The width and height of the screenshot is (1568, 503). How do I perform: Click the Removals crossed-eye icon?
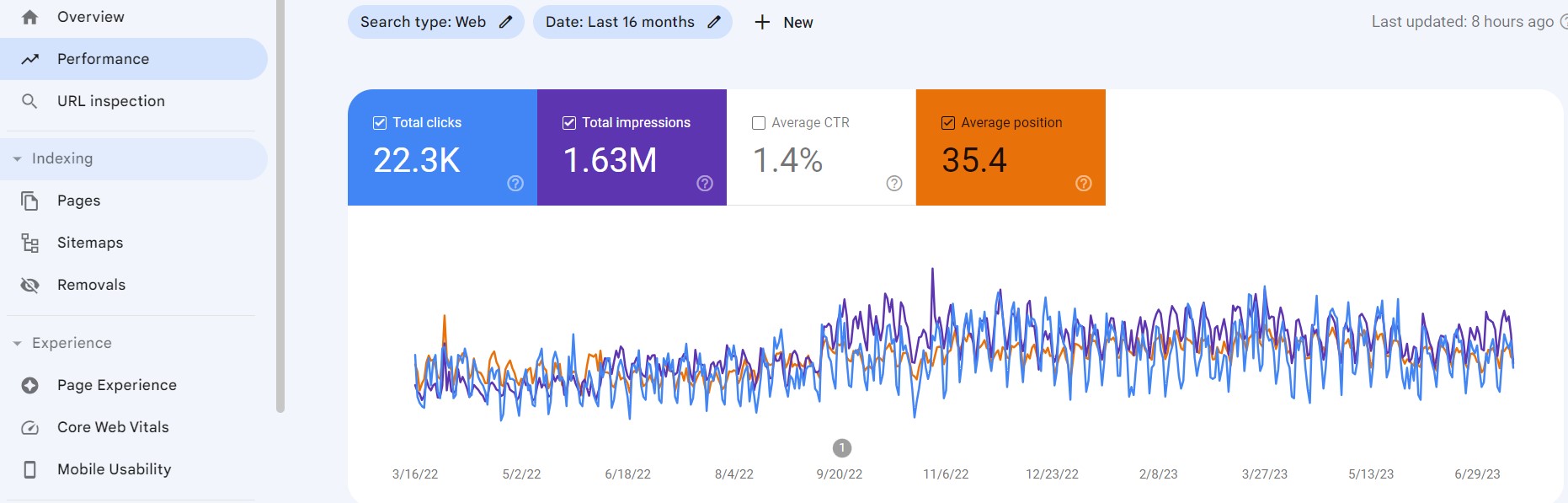(29, 286)
